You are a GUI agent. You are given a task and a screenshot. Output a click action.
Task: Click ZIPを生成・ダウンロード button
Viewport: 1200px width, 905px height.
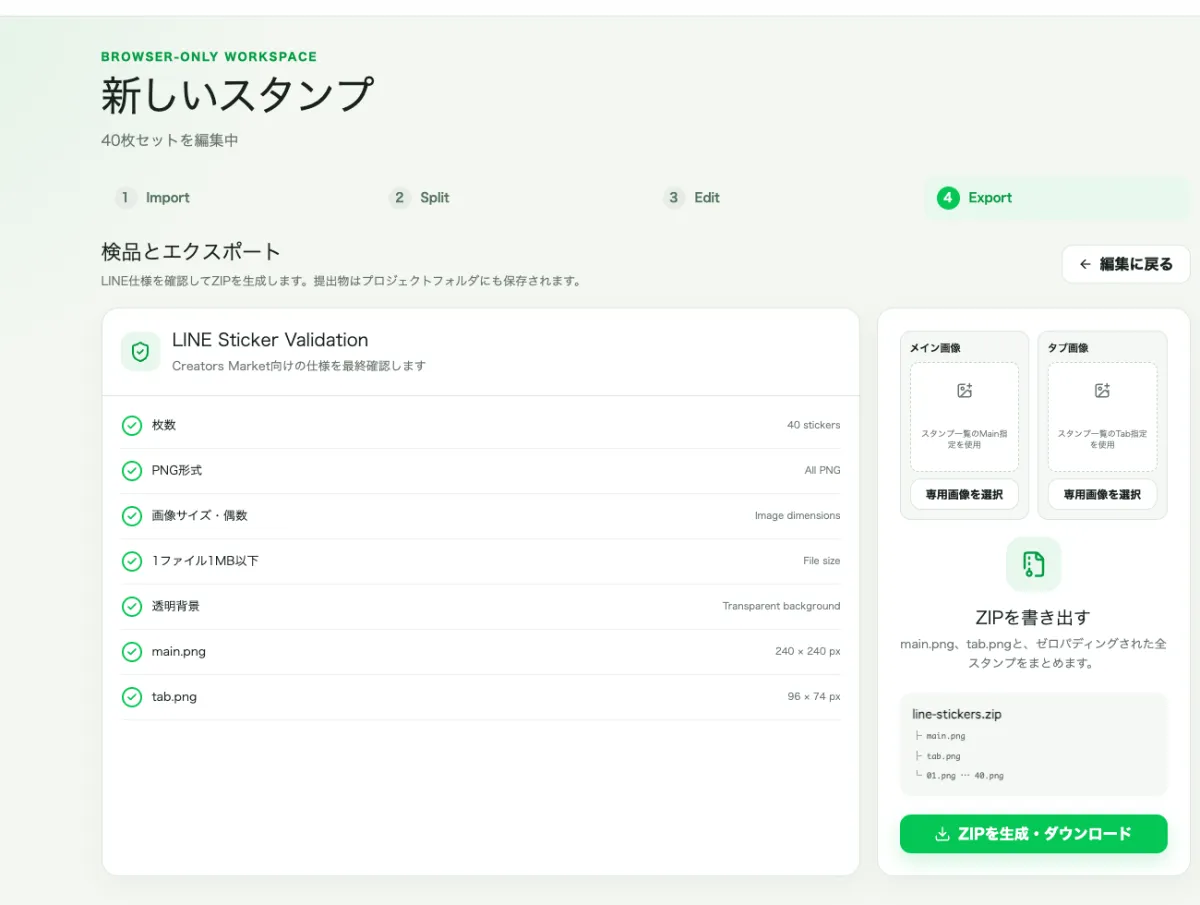(1033, 834)
